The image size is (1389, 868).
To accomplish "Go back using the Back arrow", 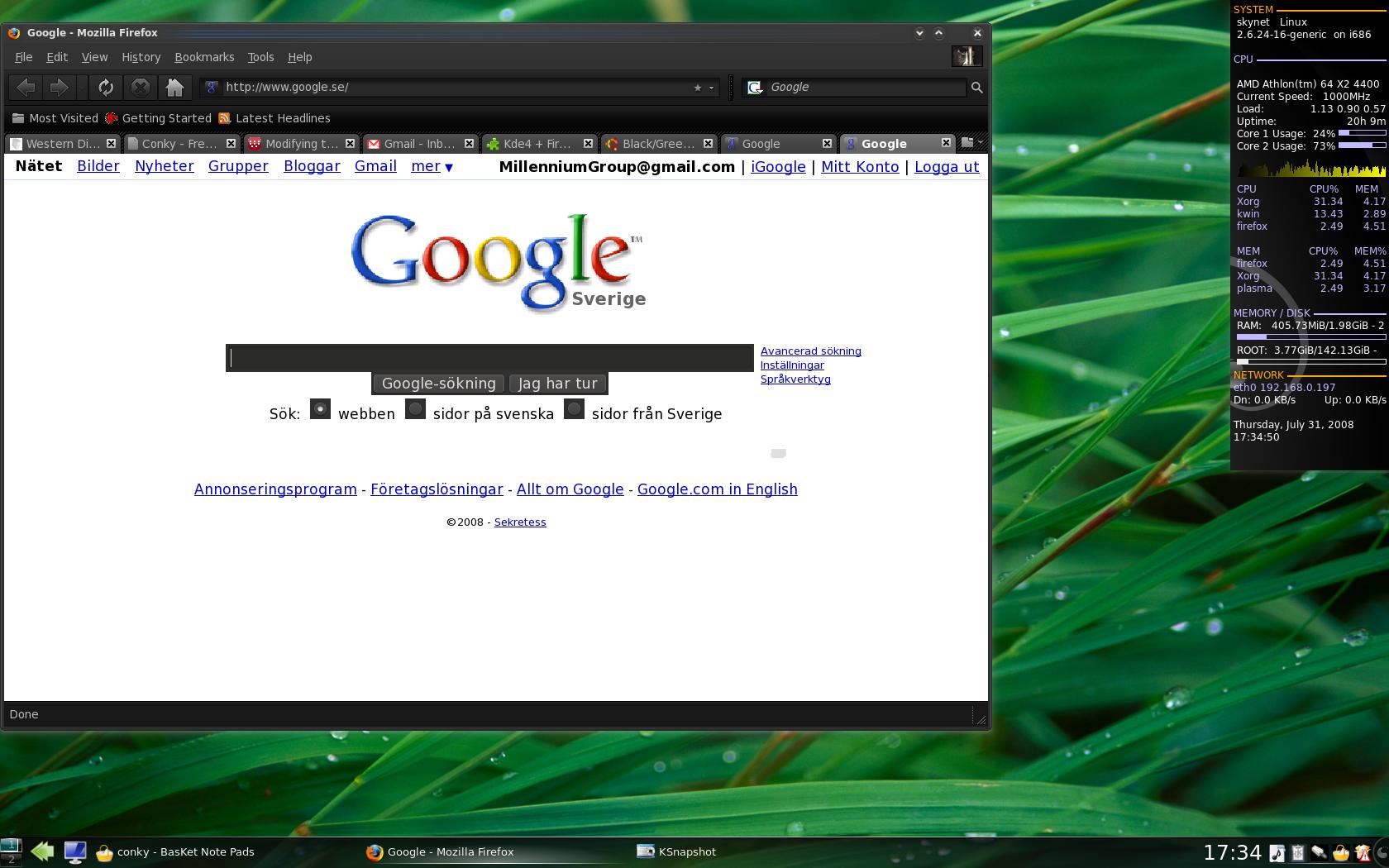I will tap(26, 87).
